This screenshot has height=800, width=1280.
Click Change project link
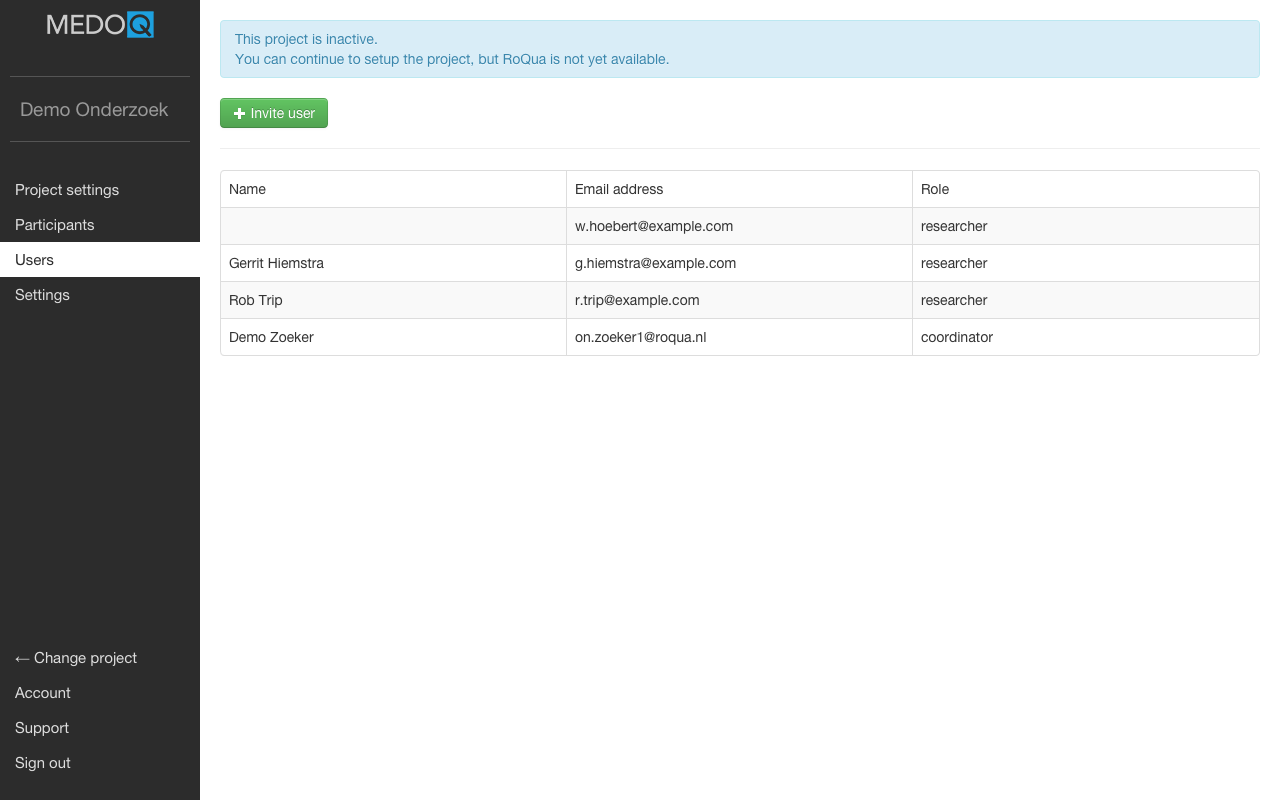tap(76, 658)
